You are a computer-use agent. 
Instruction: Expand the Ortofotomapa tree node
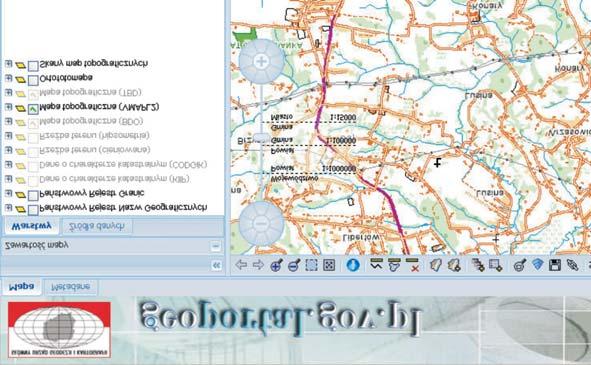coord(8,78)
